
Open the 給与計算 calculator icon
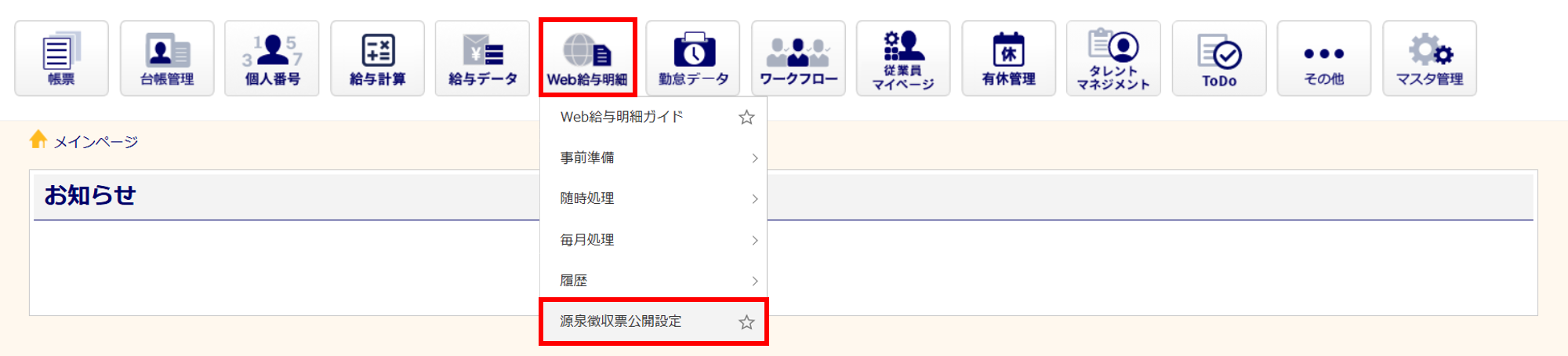point(377,59)
